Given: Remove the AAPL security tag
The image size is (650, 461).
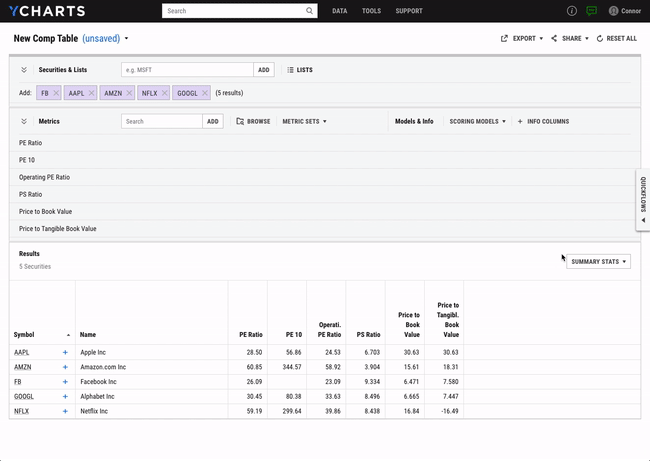Looking at the screenshot, I should pyautogui.click(x=92, y=93).
